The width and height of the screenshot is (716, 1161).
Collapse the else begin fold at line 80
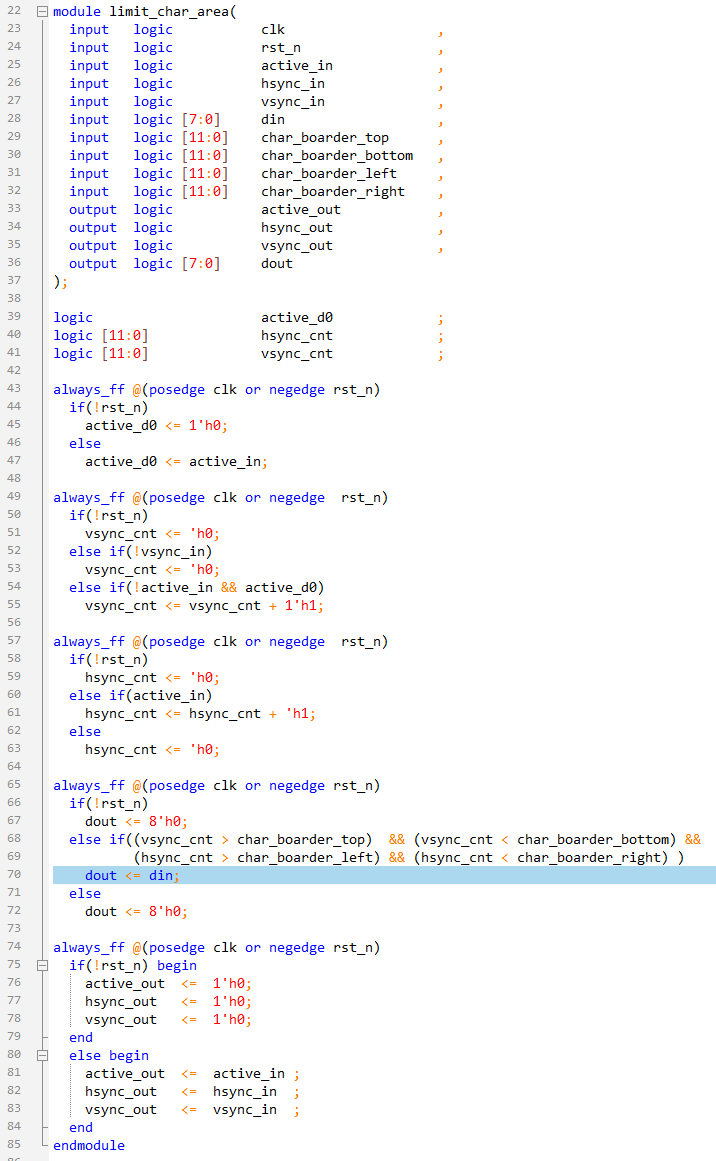click(42, 1056)
